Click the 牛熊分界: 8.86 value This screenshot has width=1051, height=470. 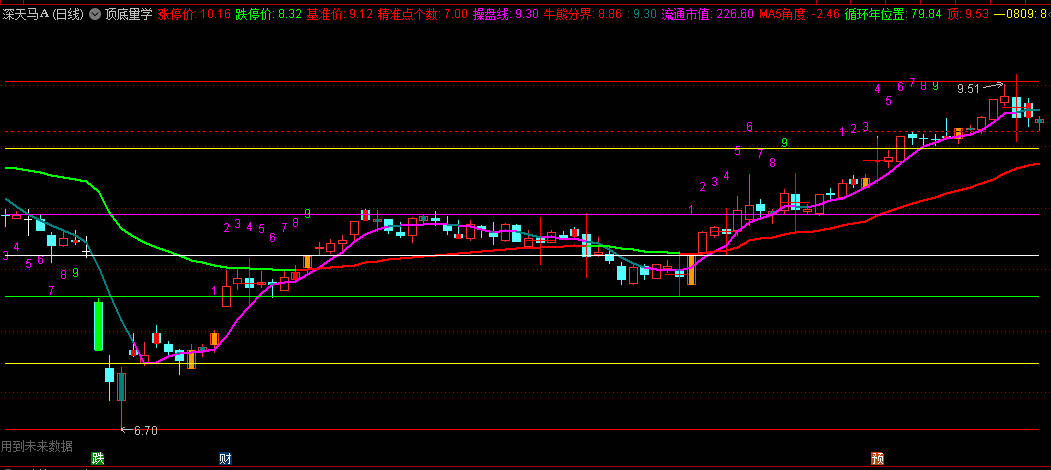tap(582, 13)
